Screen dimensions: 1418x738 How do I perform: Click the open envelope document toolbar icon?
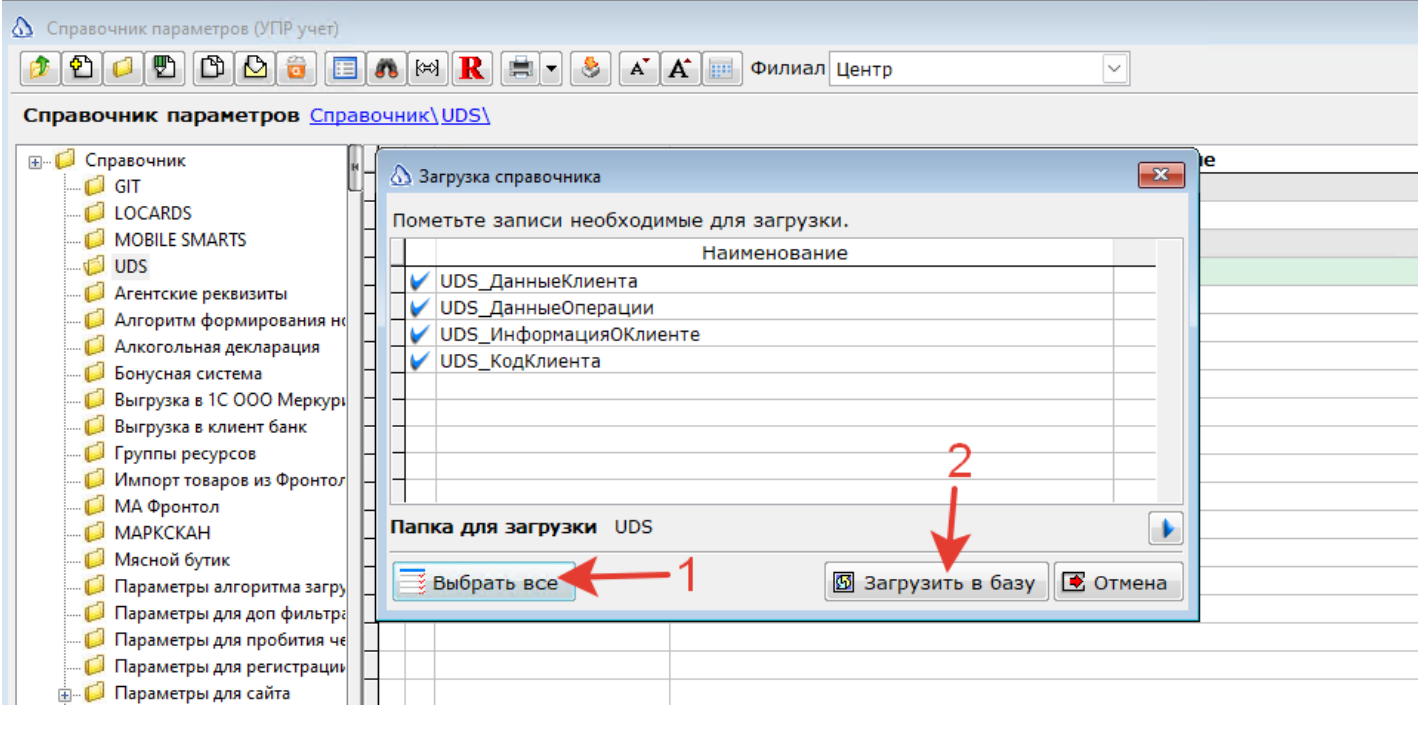[254, 69]
